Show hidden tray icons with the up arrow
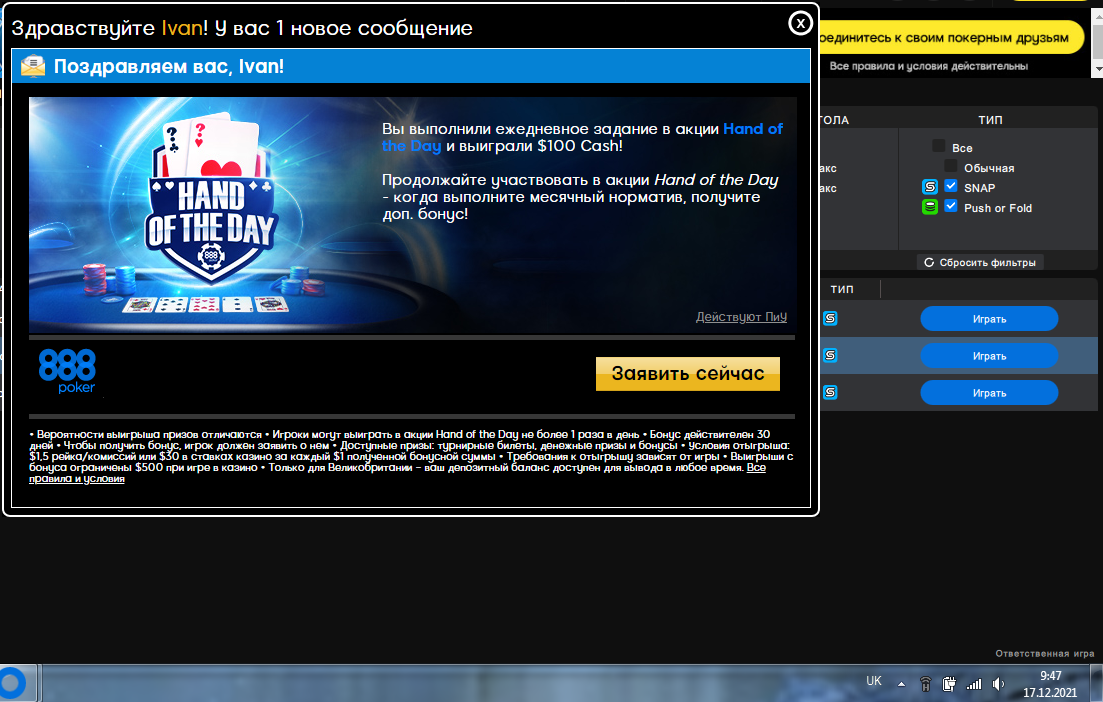This screenshot has height=702, width=1103. coord(901,684)
